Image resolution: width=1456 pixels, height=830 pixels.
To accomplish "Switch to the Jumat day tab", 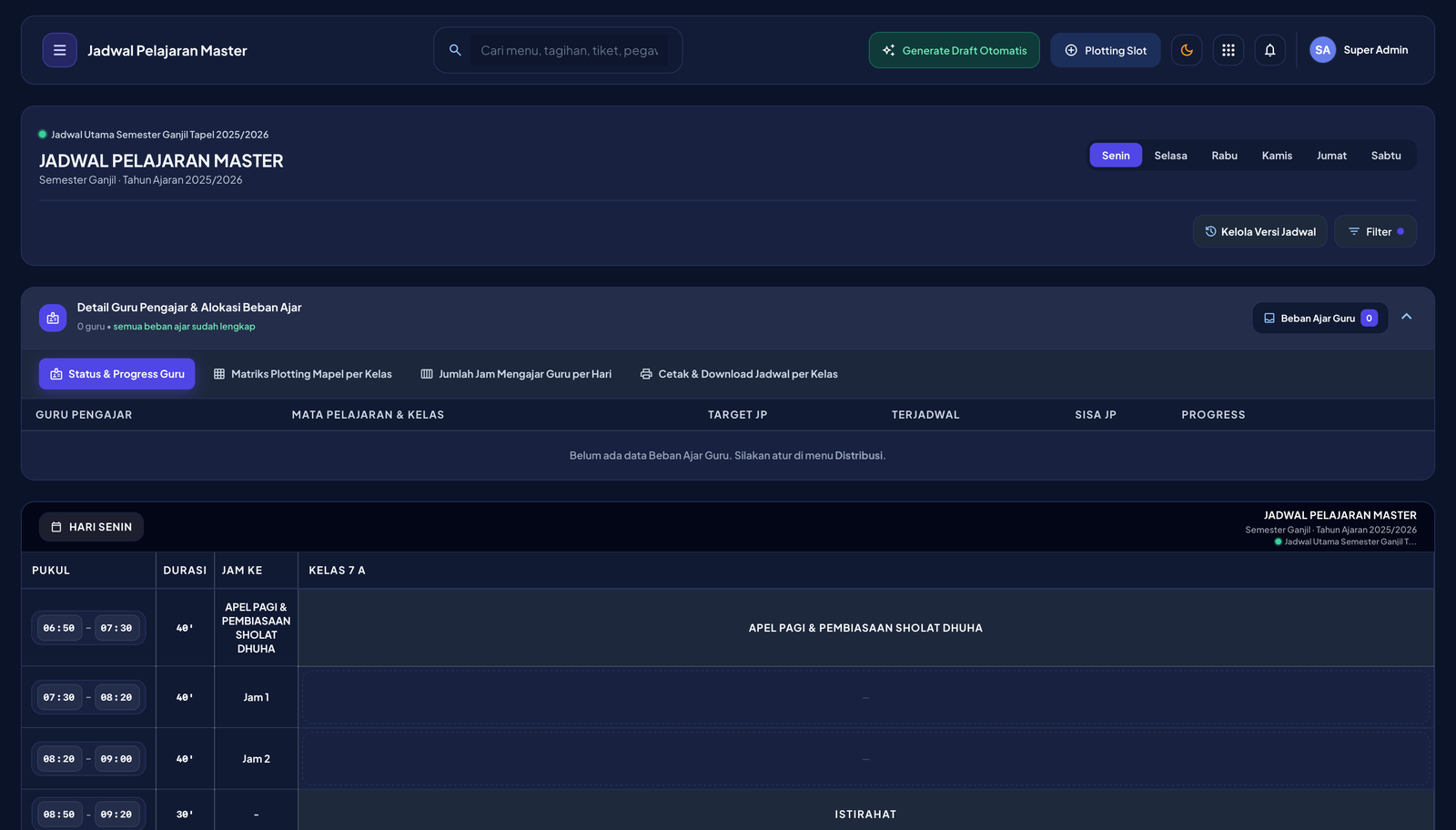I will (x=1331, y=156).
